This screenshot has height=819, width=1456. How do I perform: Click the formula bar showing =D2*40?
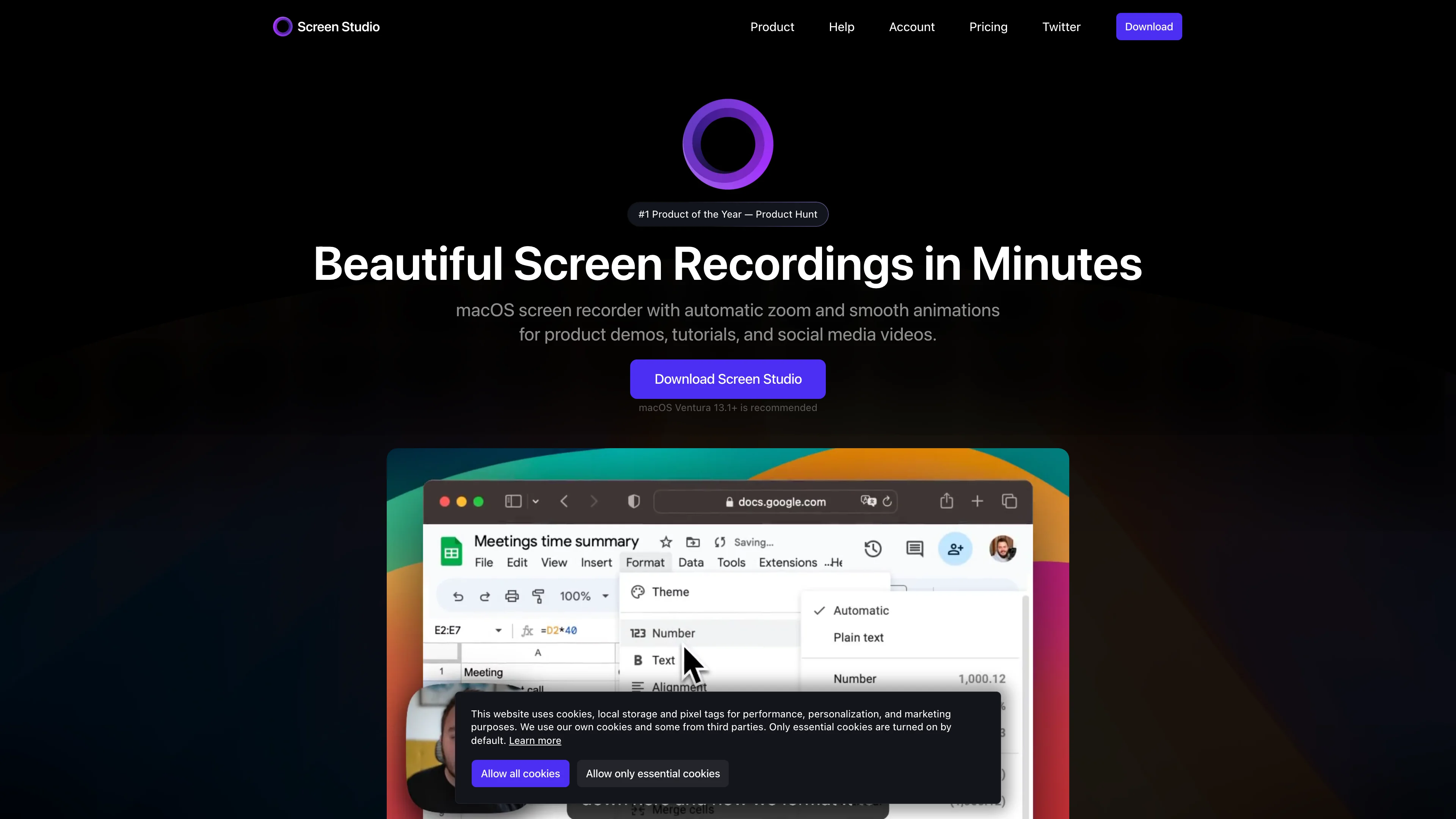(x=559, y=630)
